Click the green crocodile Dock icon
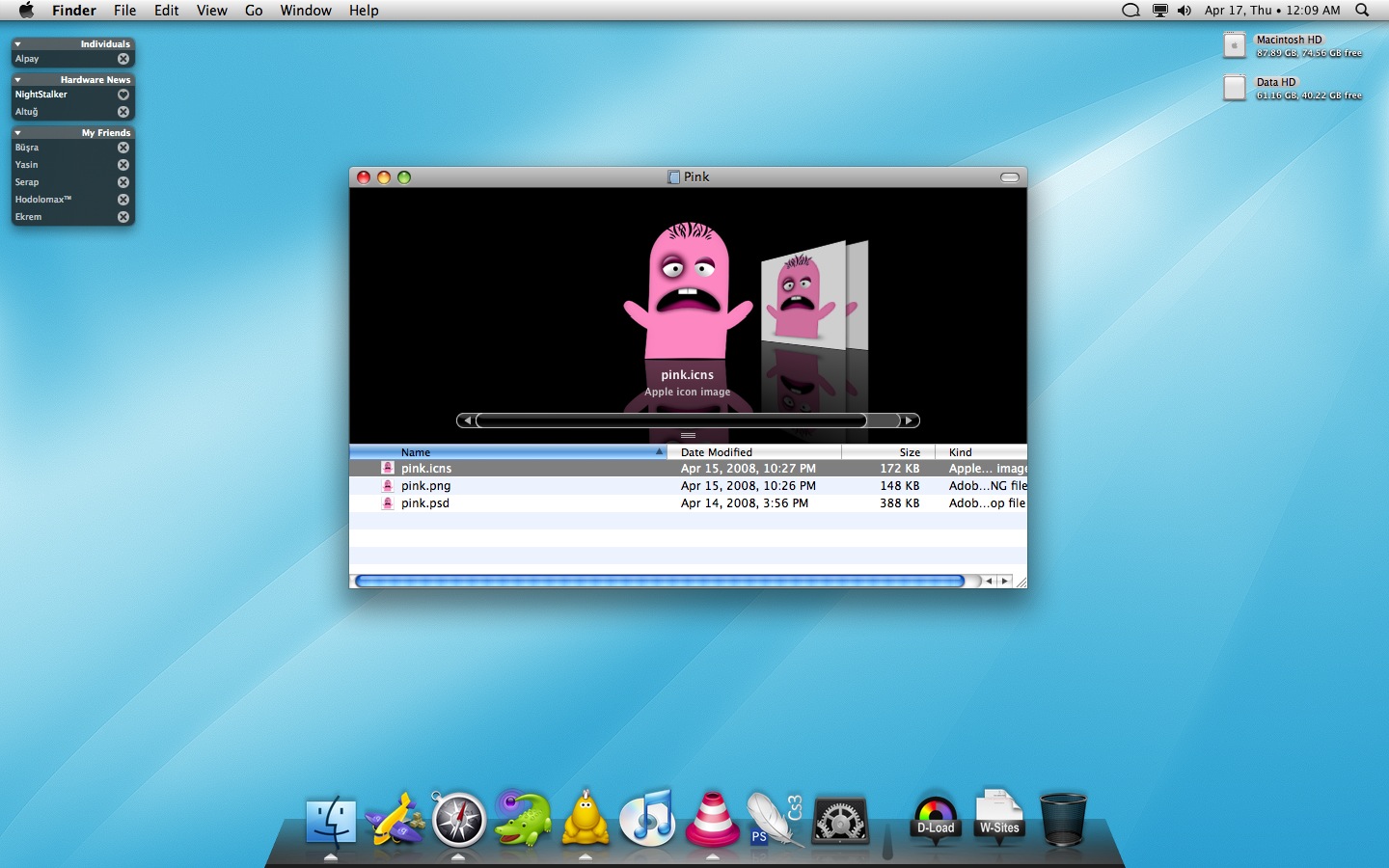Screen dimensions: 1389x868 pos(522,818)
